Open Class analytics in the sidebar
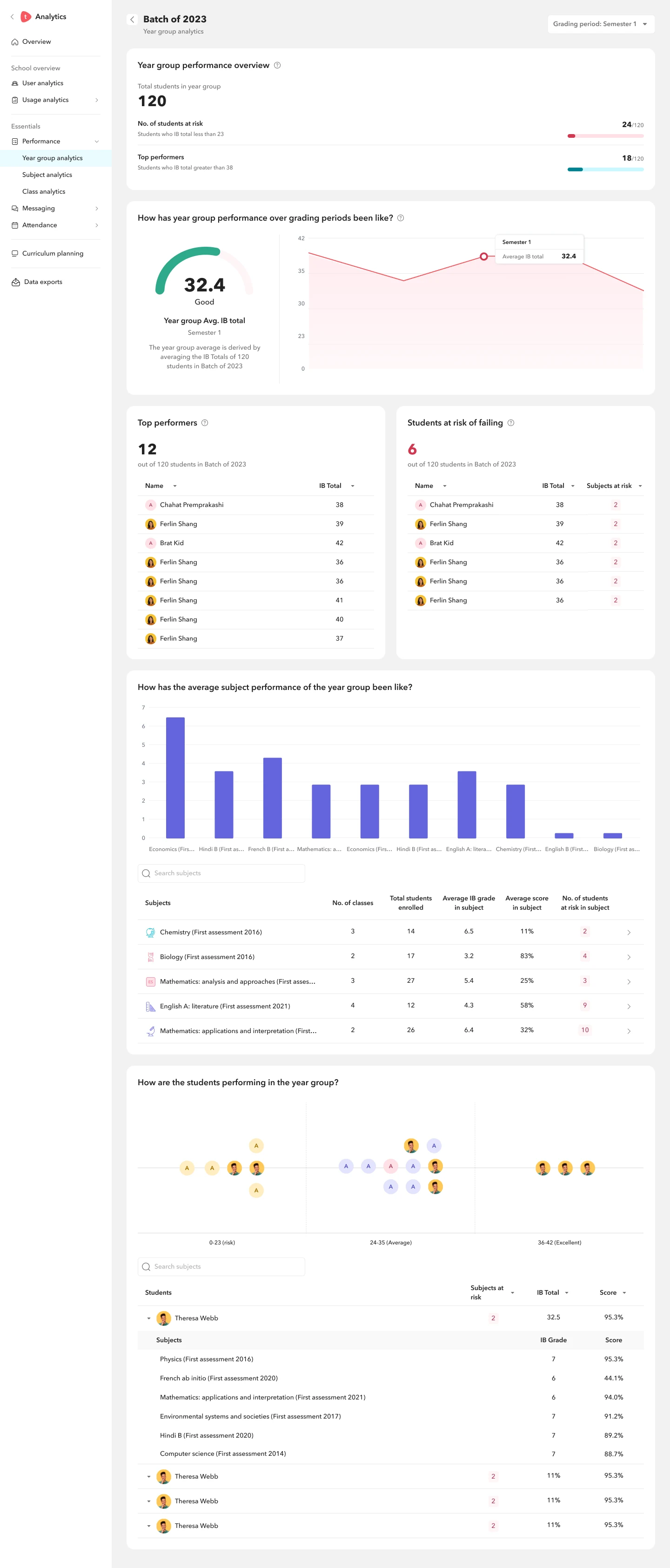The image size is (670, 1568). point(44,192)
